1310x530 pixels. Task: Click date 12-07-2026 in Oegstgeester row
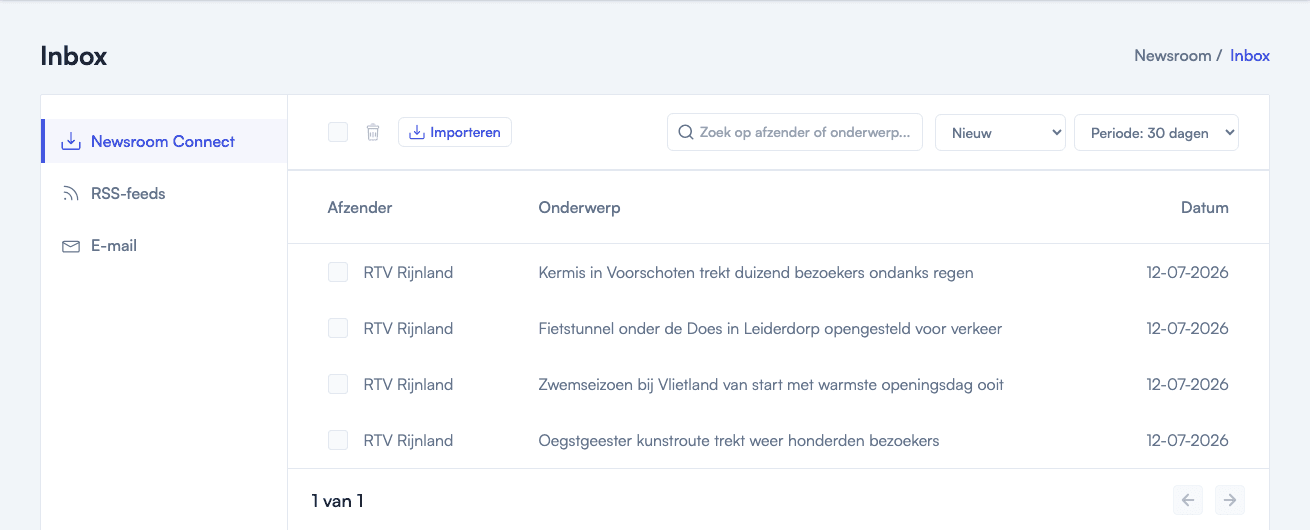coord(1188,440)
